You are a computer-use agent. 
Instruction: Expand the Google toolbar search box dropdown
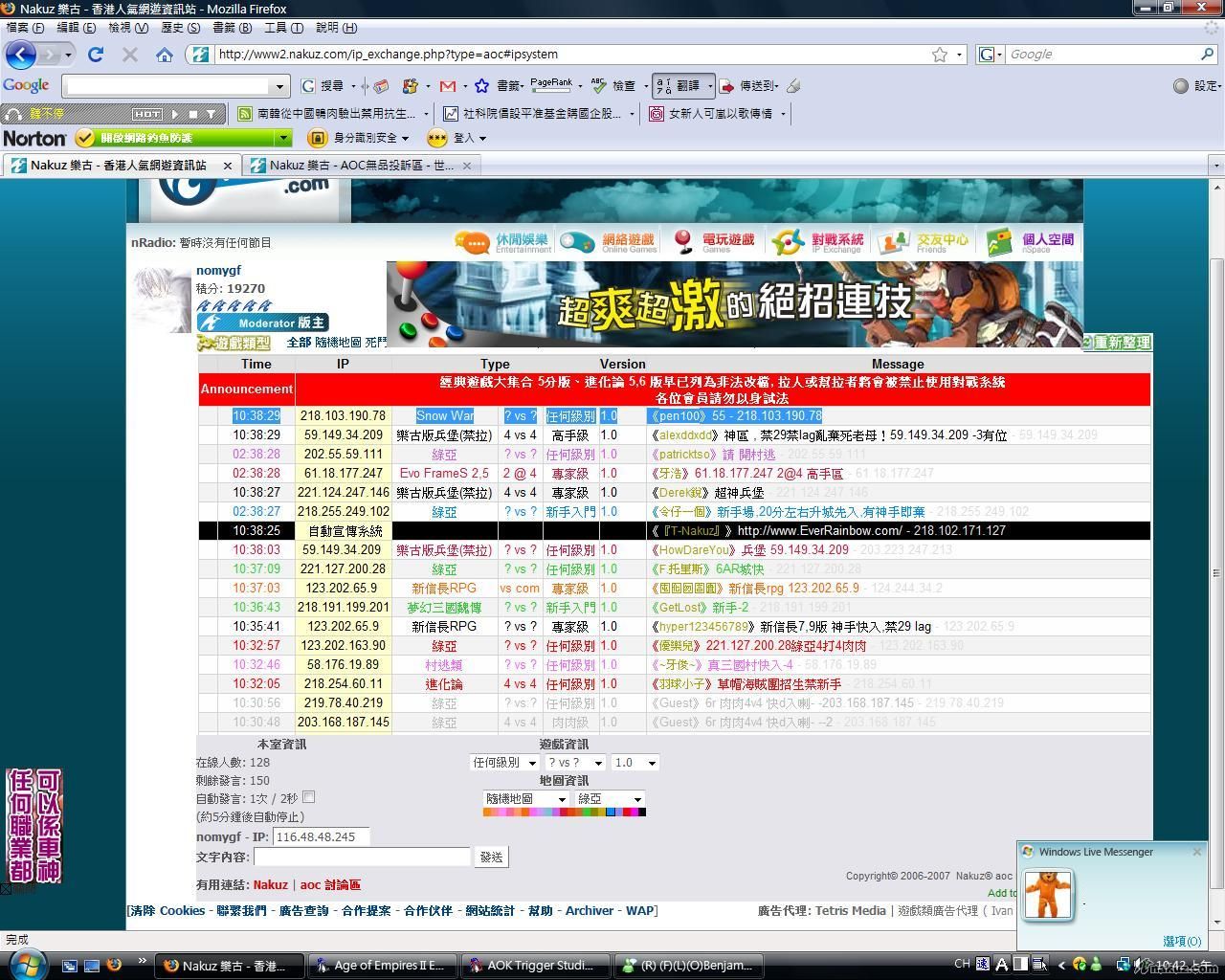click(x=279, y=86)
